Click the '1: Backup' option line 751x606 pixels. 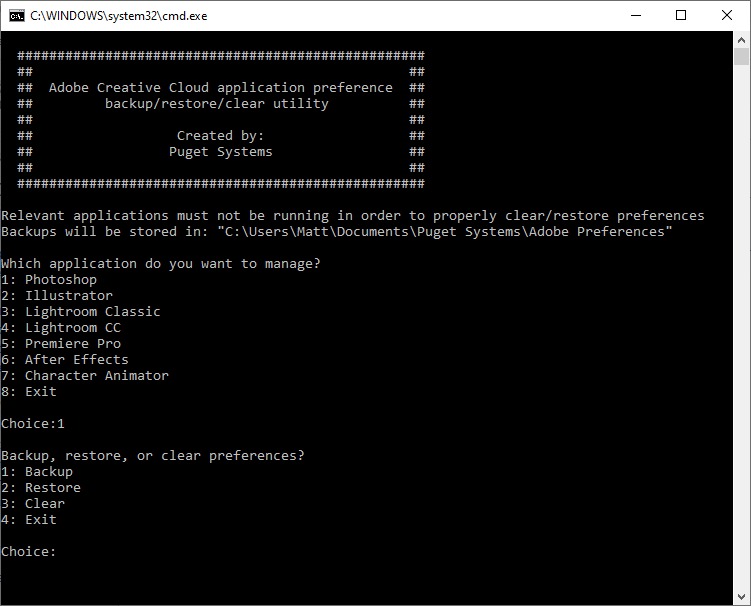coord(37,472)
